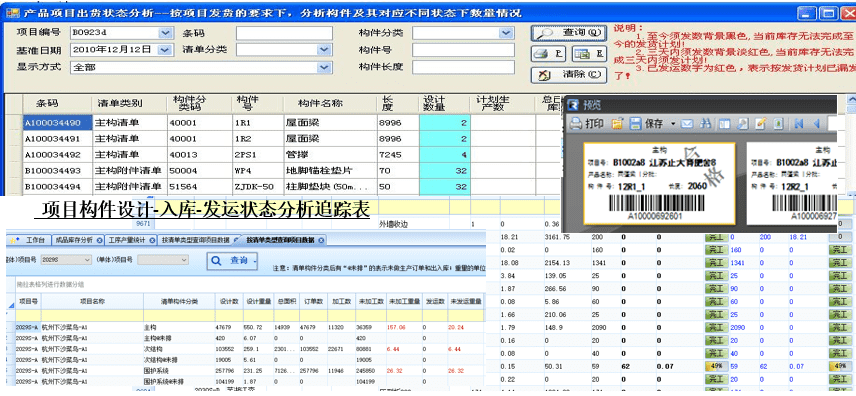Viewport: 856px width, 396px height.
Task: Click the 清除(C) clear button
Action: coord(569,74)
